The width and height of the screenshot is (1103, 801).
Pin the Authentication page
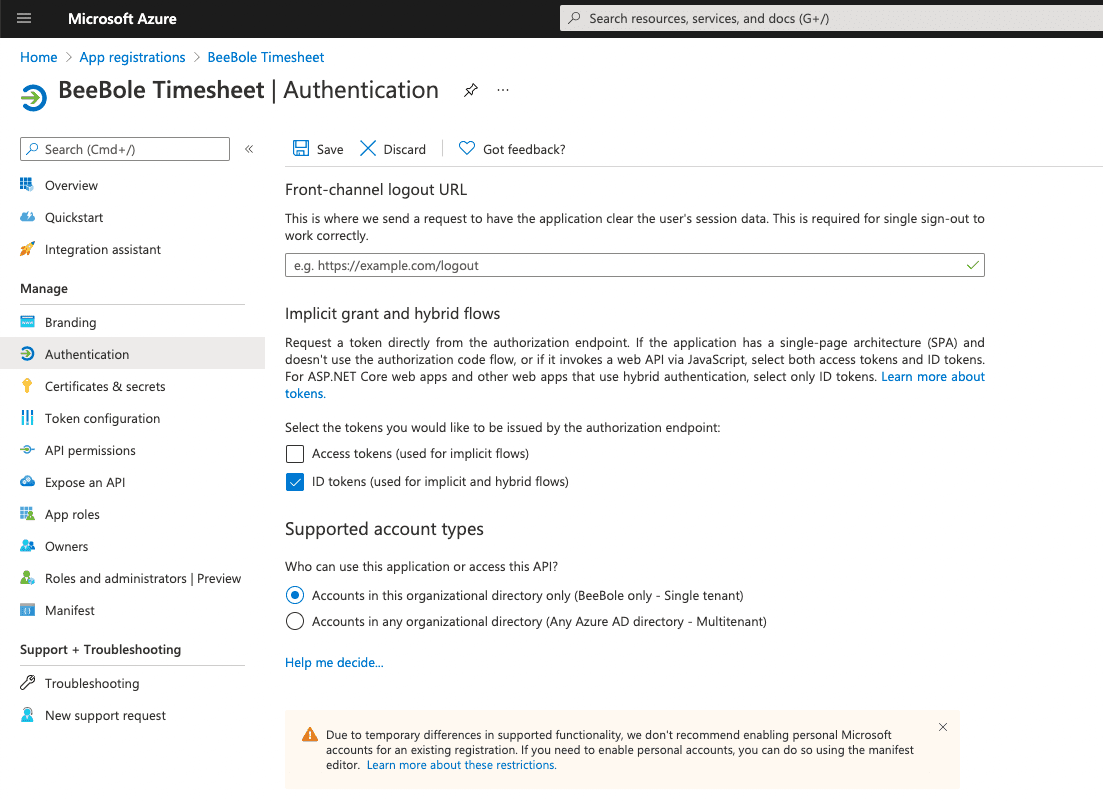(470, 89)
